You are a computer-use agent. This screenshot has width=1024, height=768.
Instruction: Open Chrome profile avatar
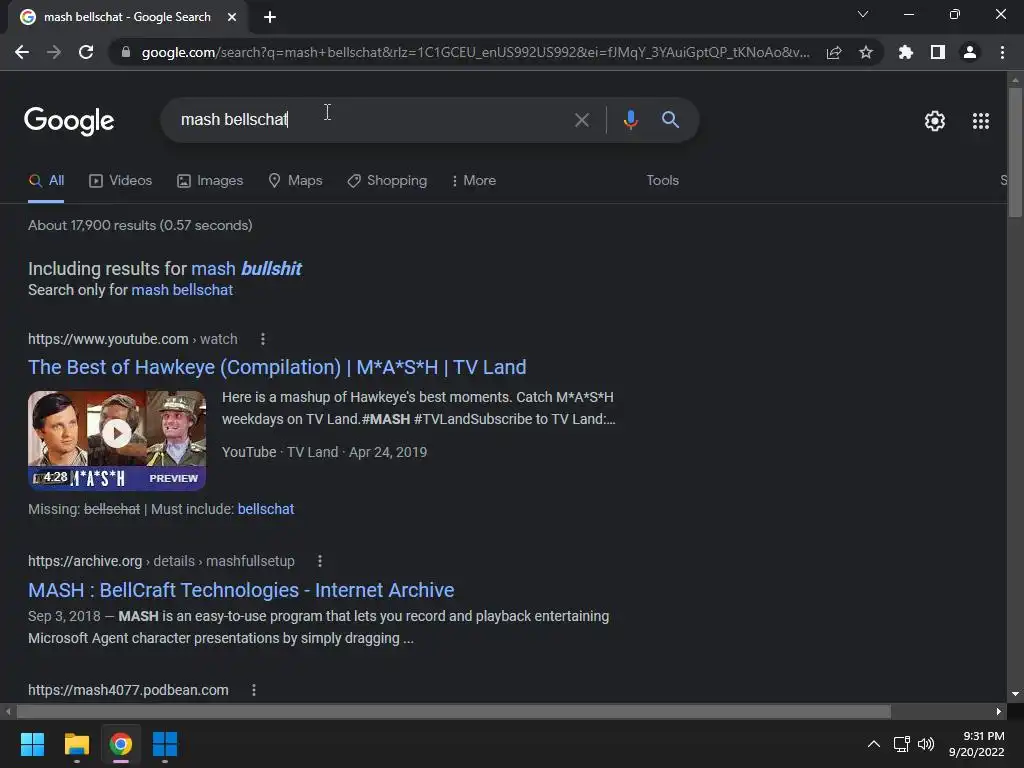[970, 52]
